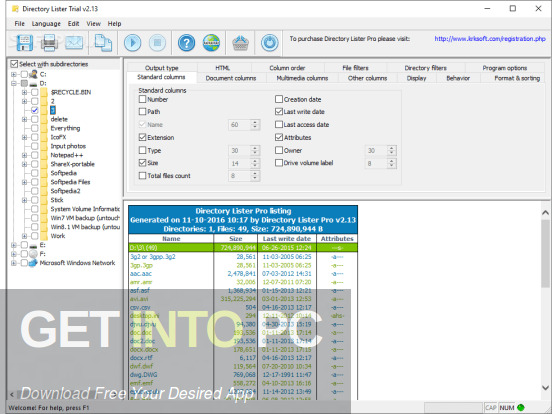Viewport: 552px width, 414px height.
Task: Click the Size column header in listing
Action: tap(236, 239)
